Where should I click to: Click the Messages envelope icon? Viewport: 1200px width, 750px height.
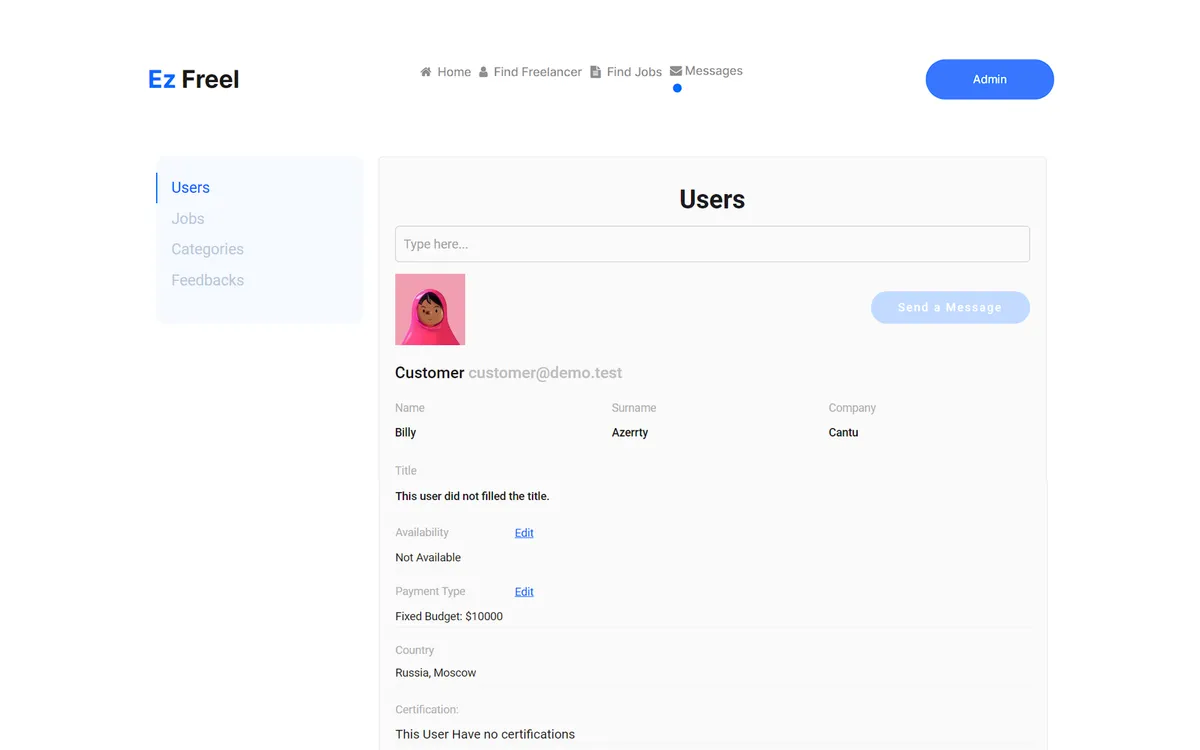point(676,71)
